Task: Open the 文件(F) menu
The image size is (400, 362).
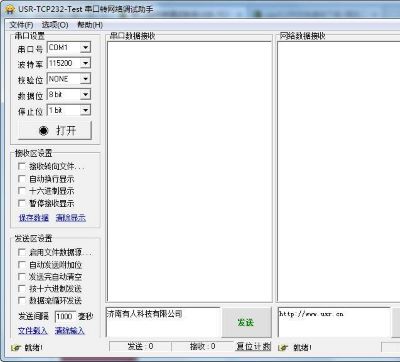Action: [x=21, y=25]
